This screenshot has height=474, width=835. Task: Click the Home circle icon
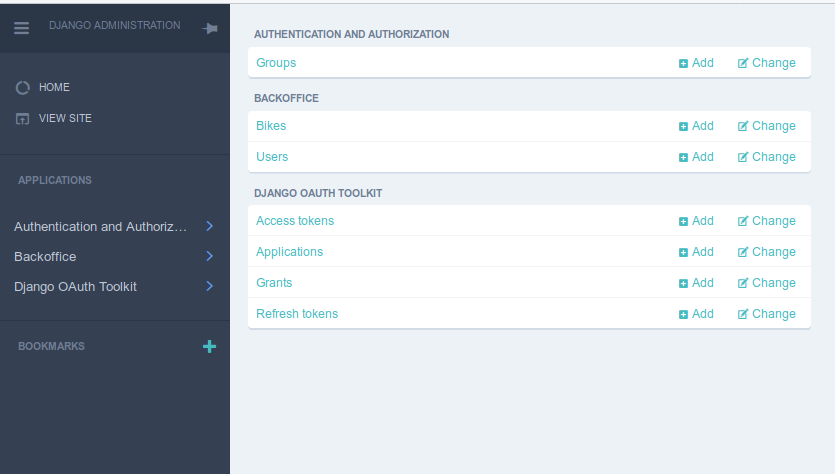coord(22,88)
